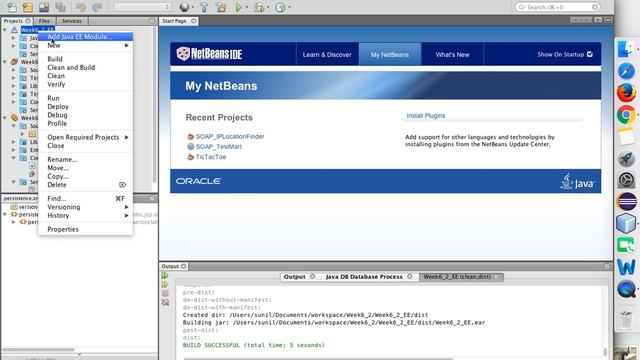Select Properties in the context menu
The image size is (640, 360).
(85, 229)
